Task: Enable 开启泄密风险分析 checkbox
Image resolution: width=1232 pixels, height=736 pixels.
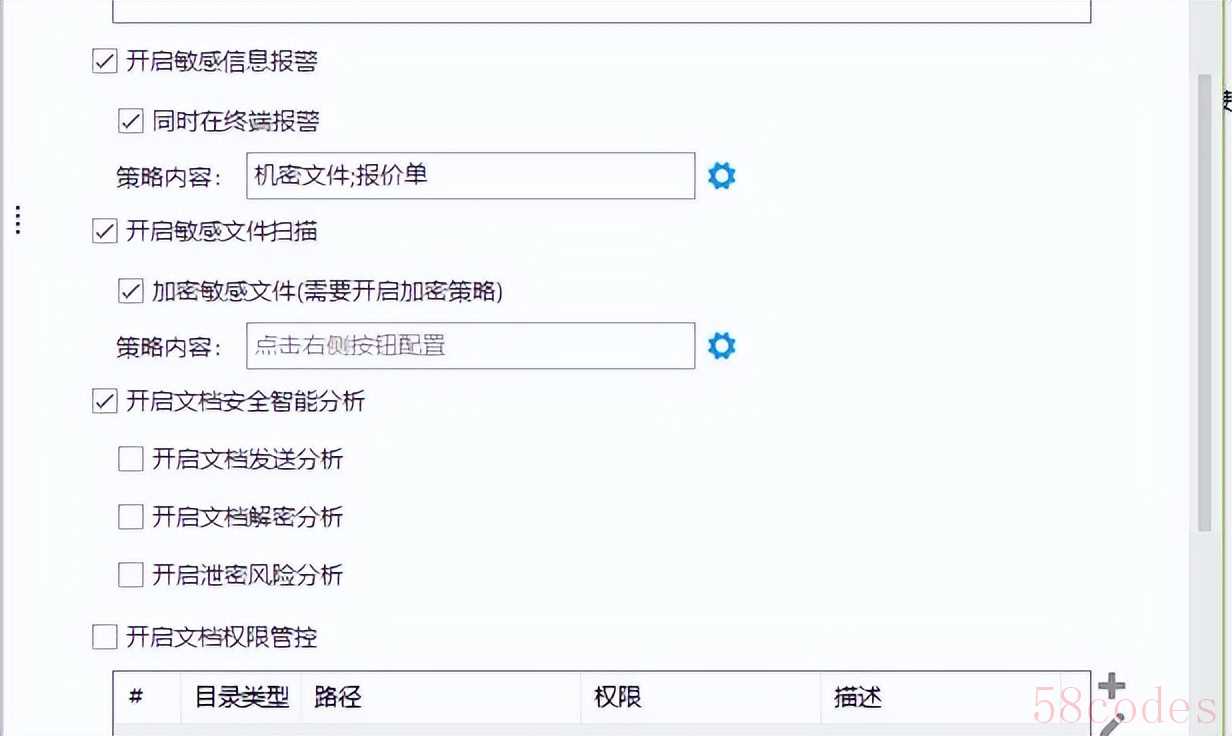Action: coord(131,575)
